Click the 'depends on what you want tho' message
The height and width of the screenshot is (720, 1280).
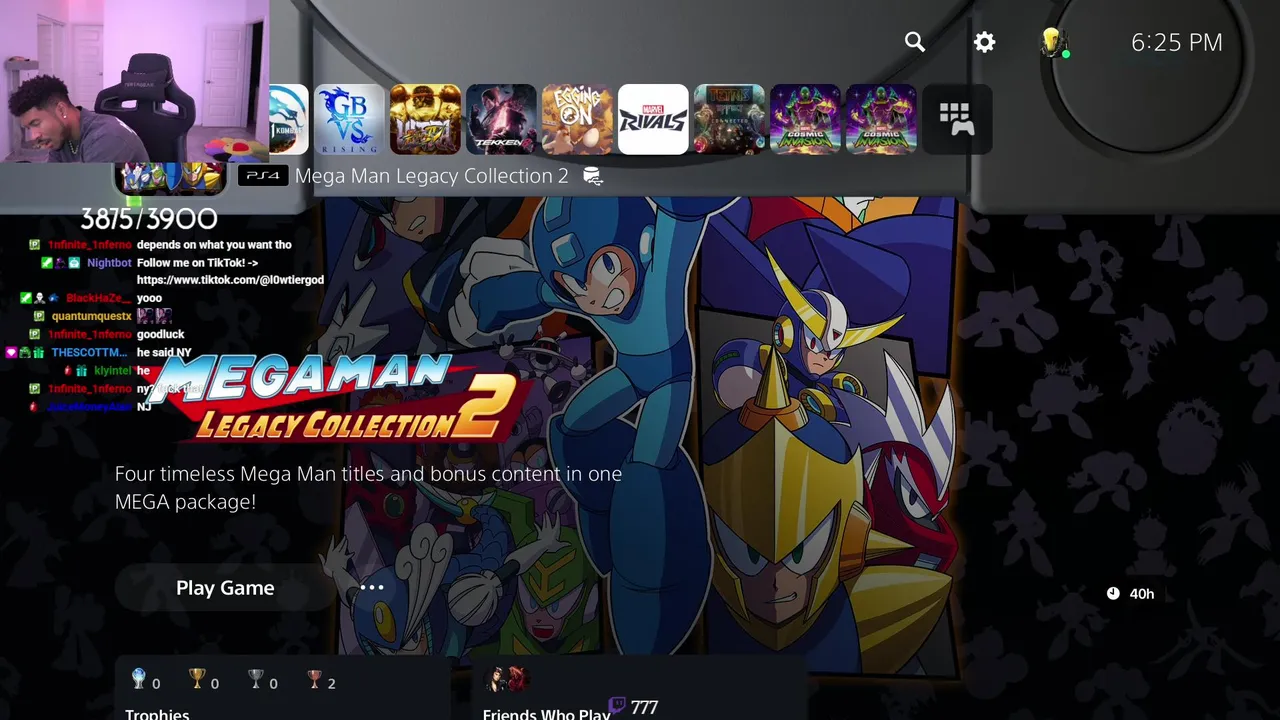pos(214,245)
